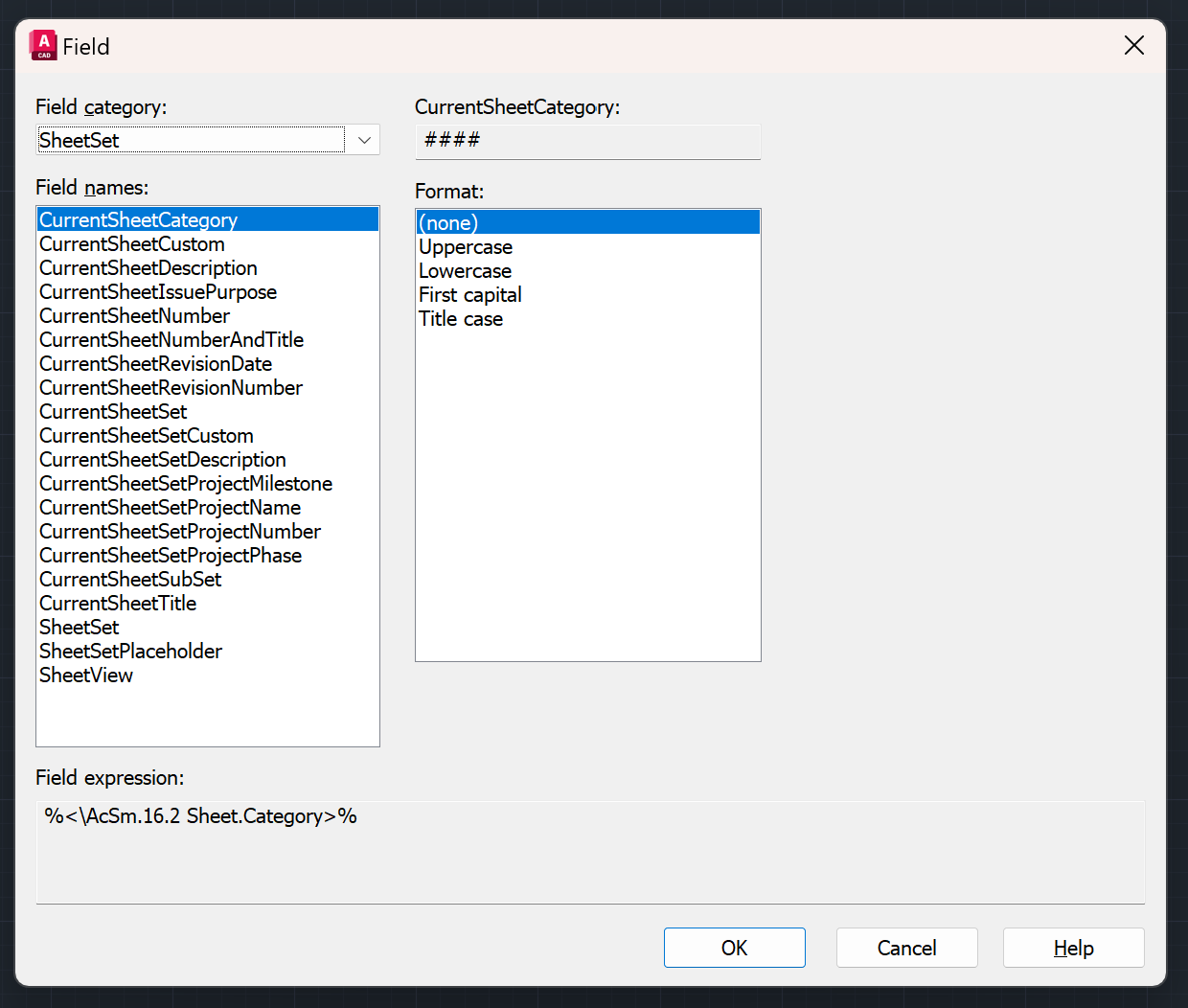Open the Field category dropdown

click(x=363, y=140)
